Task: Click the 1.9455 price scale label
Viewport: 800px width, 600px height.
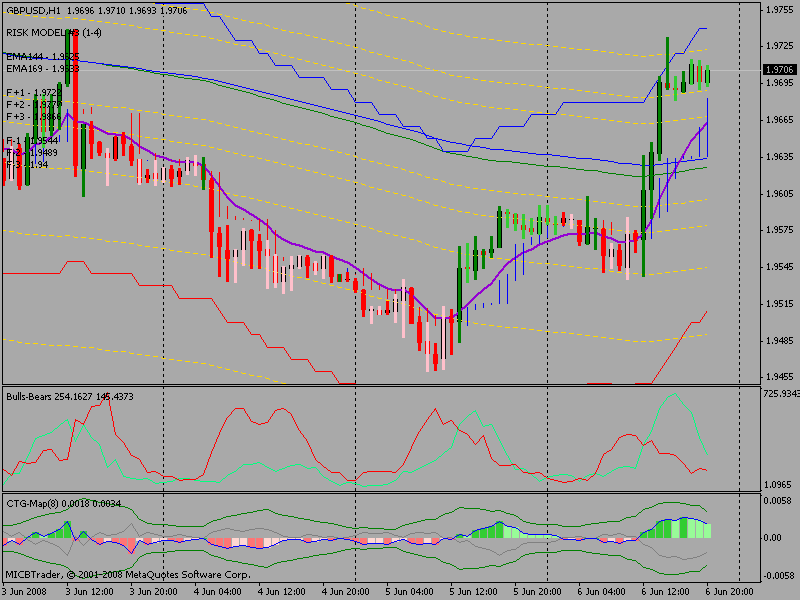Action: click(x=779, y=377)
